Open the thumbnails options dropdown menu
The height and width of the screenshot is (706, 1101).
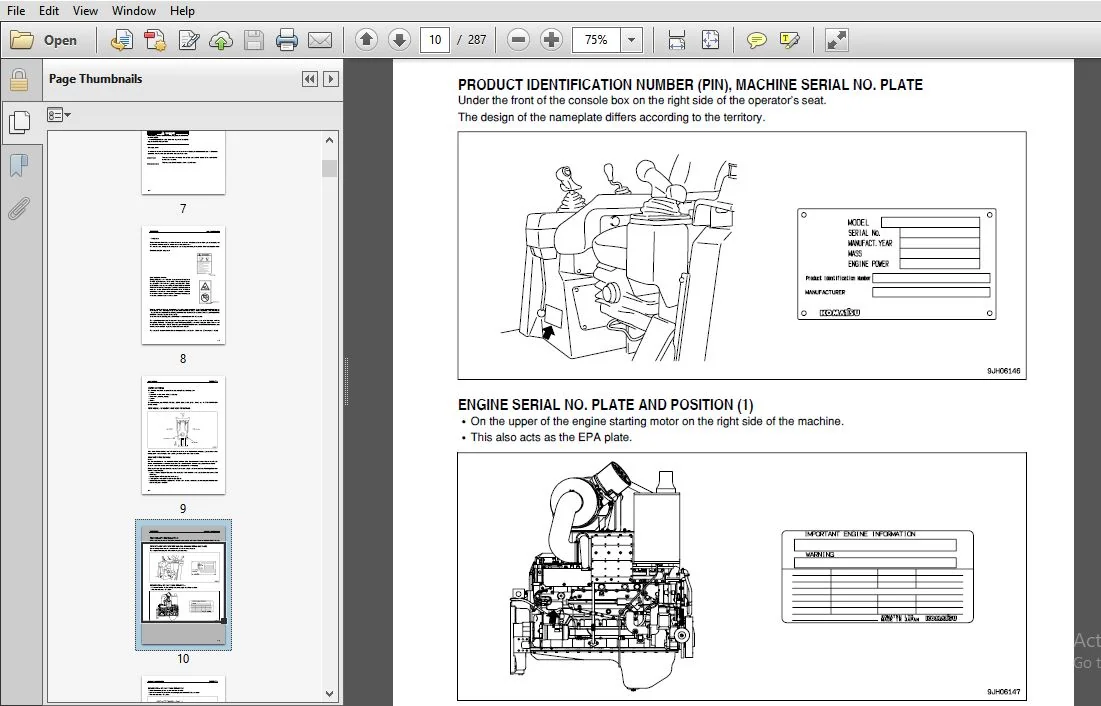click(x=58, y=115)
